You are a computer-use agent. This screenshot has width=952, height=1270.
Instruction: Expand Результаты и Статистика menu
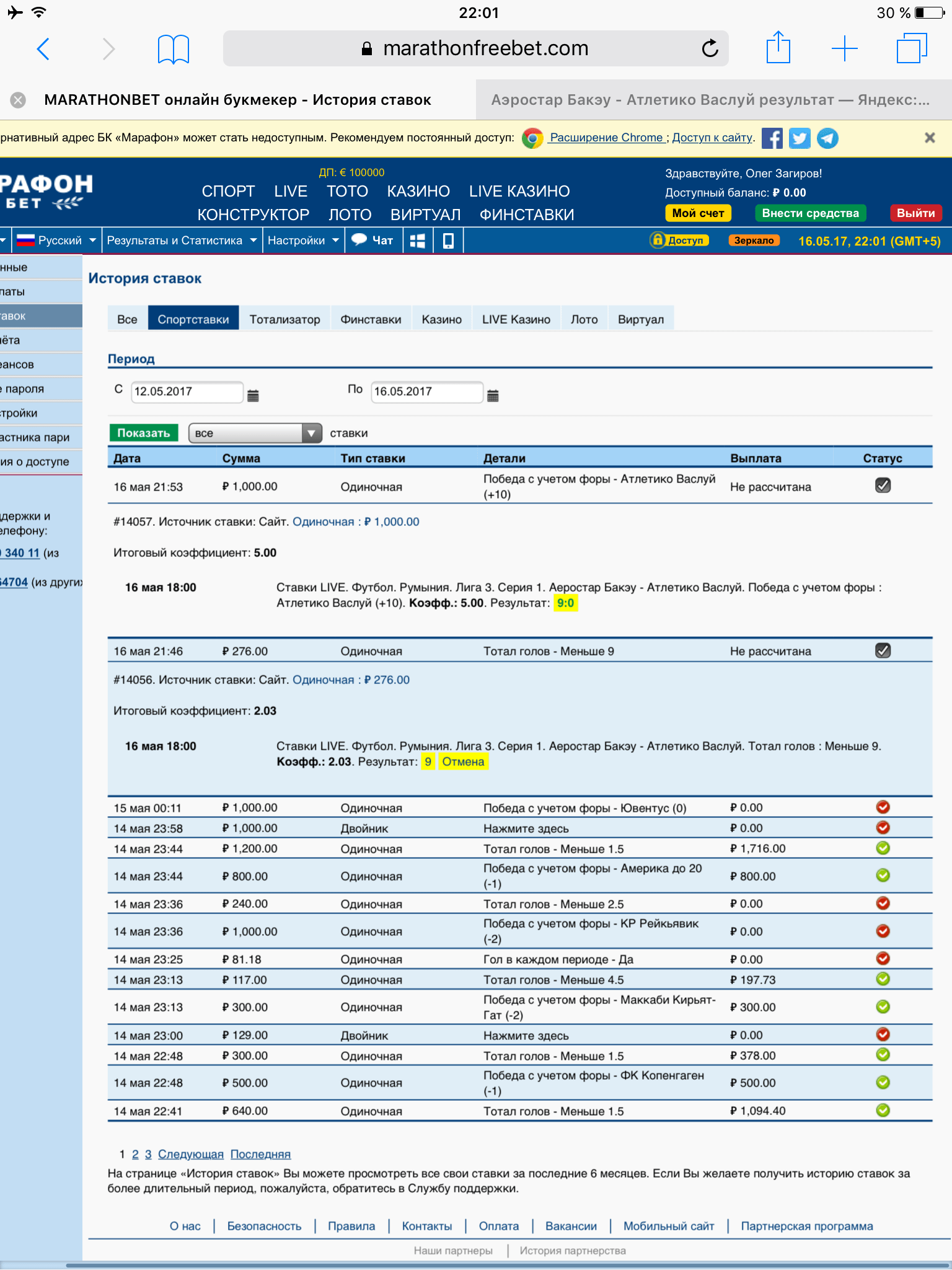[x=181, y=241]
